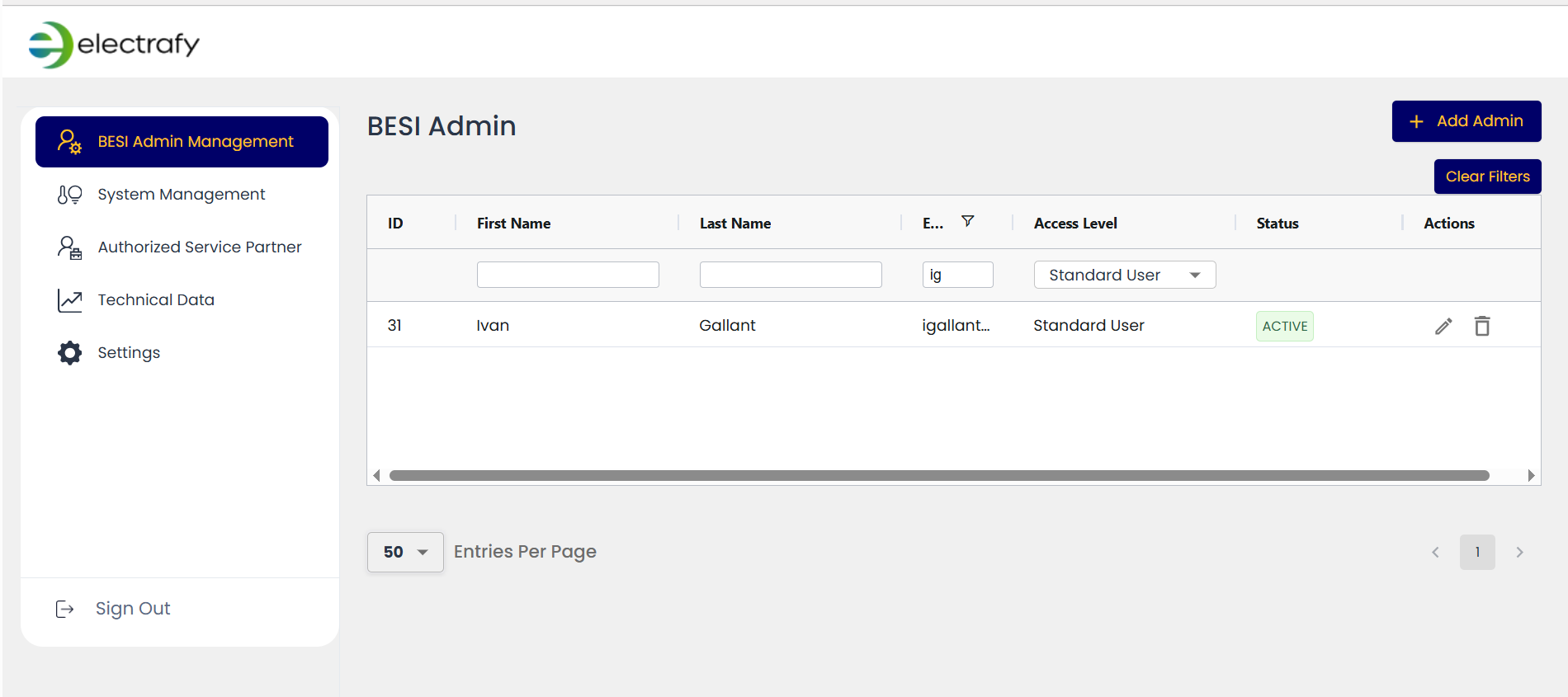The height and width of the screenshot is (697, 1568).
Task: Click the plus icon in Add Admin
Action: tap(1416, 121)
